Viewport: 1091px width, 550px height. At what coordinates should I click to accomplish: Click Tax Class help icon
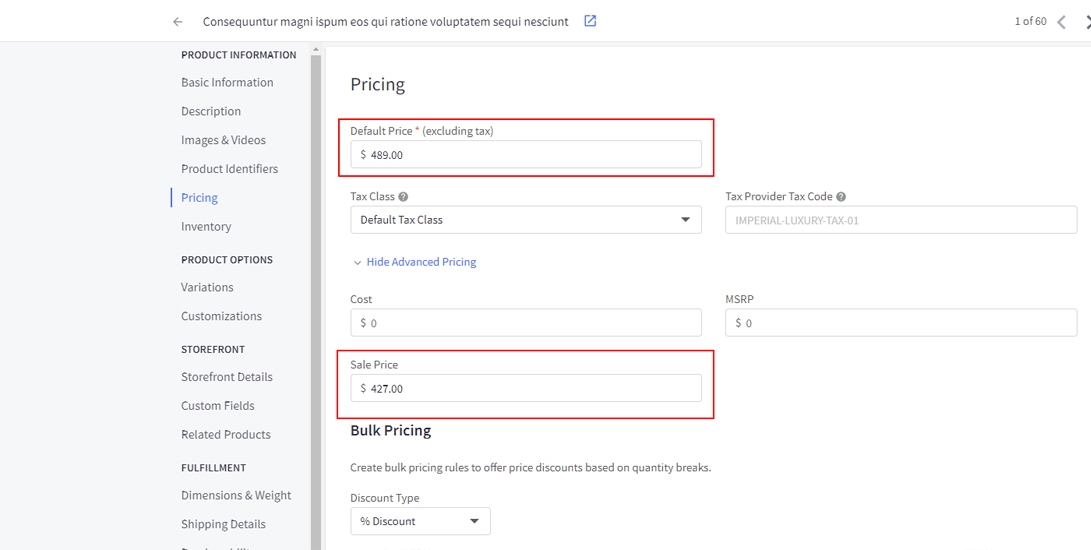click(403, 197)
